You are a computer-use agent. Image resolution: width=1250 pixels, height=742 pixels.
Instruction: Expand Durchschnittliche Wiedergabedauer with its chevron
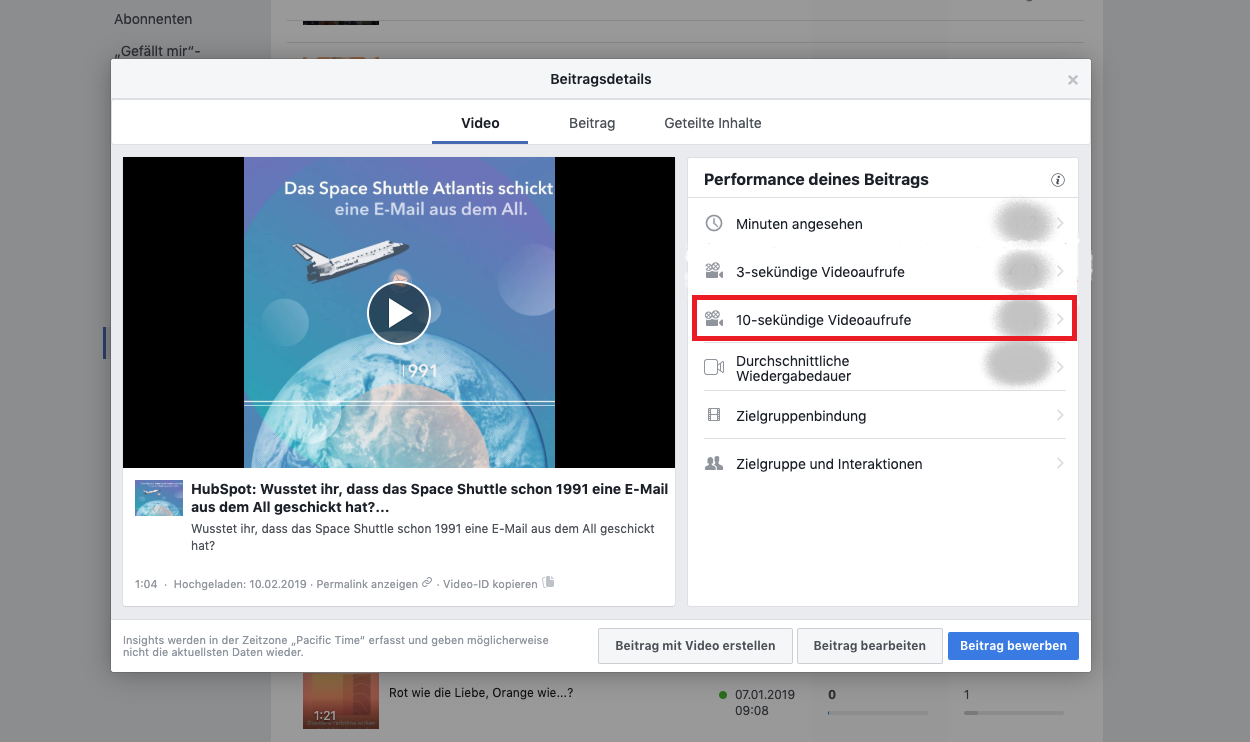pyautogui.click(x=1060, y=367)
